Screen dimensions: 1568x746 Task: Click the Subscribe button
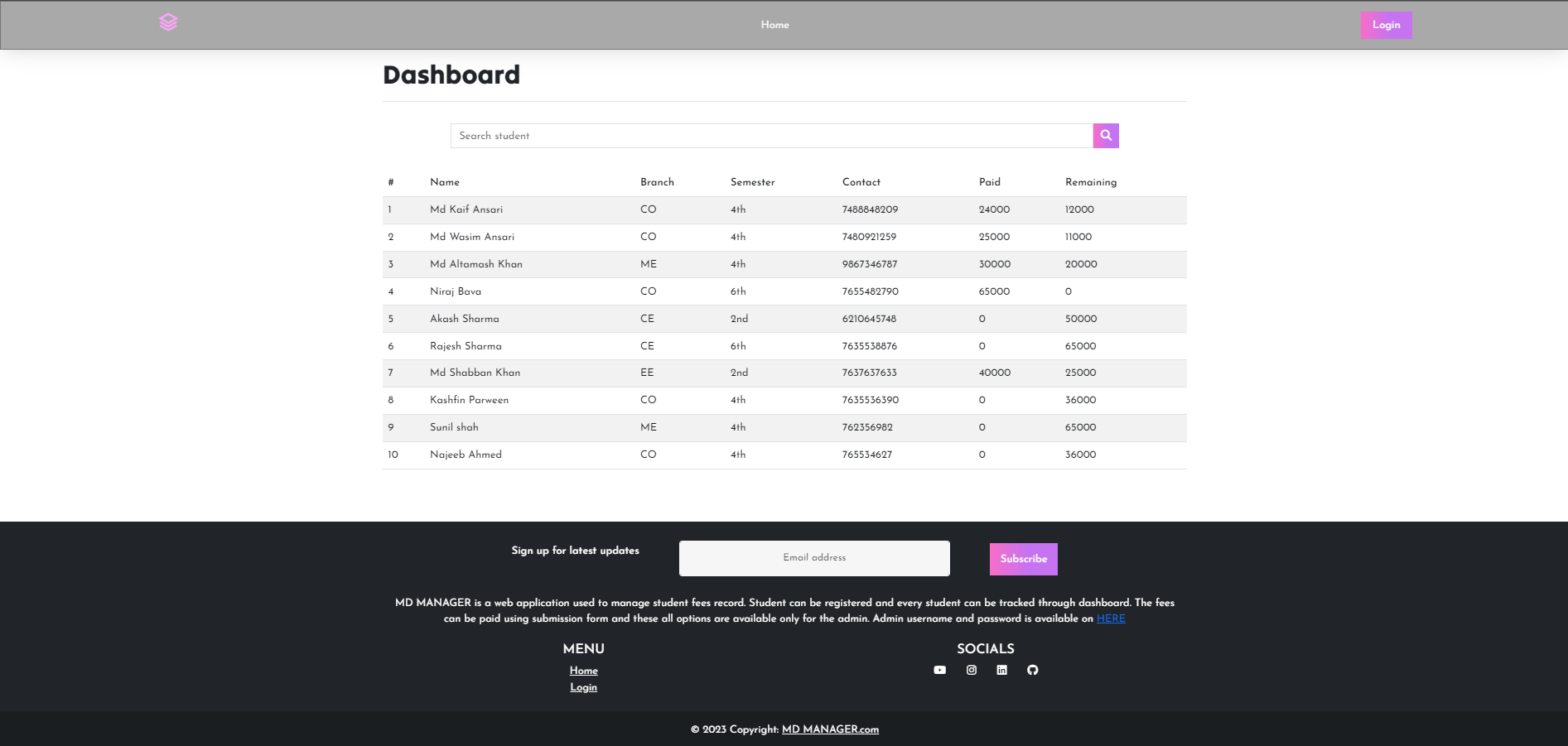click(1024, 559)
